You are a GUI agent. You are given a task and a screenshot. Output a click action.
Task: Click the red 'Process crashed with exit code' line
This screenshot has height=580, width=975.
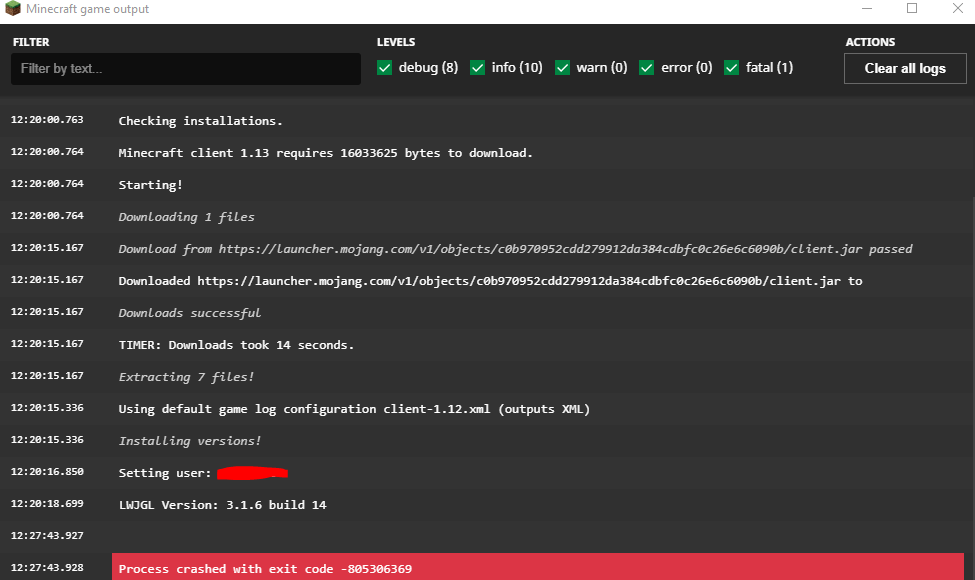click(x=538, y=568)
